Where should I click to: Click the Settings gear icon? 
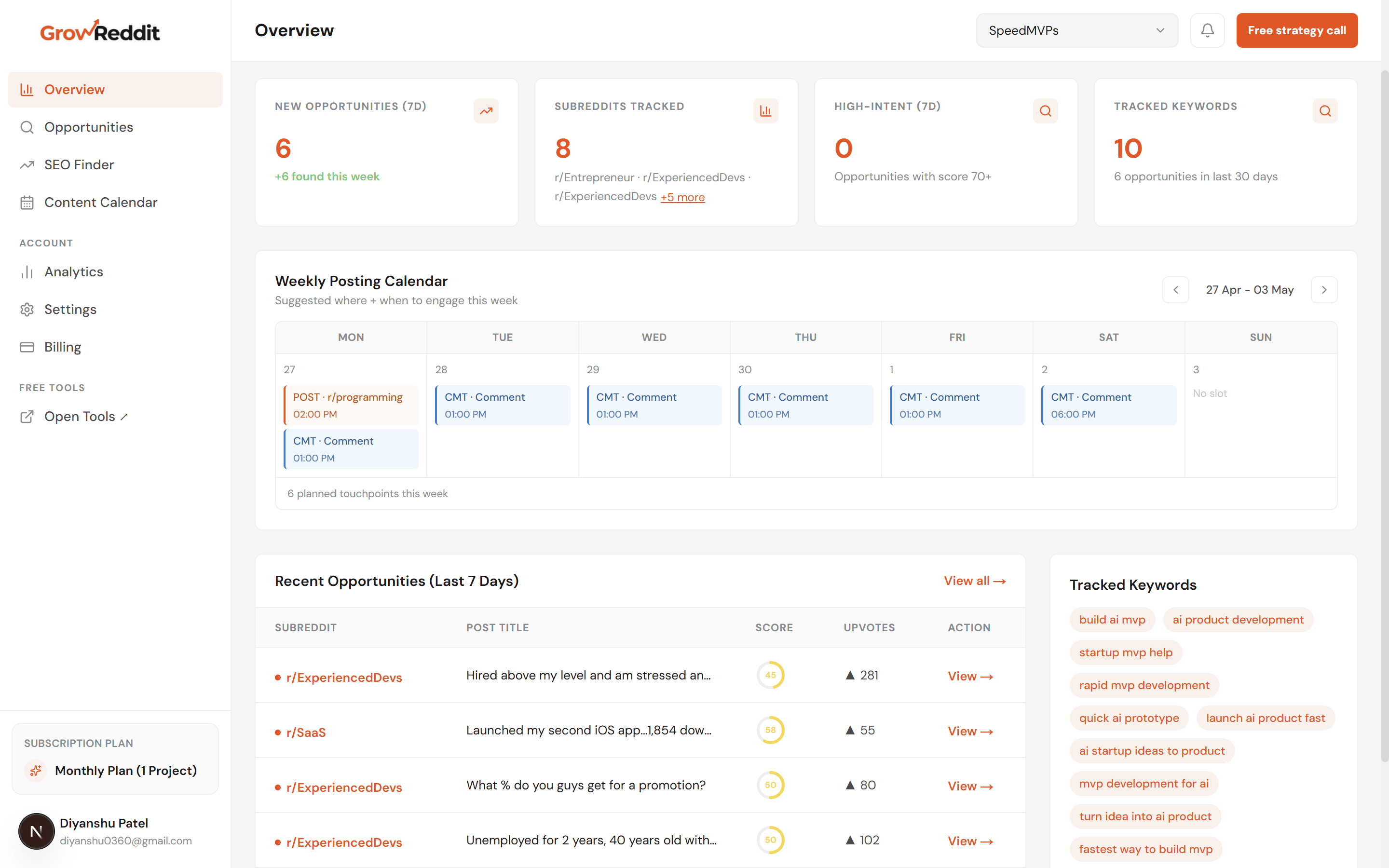point(27,309)
